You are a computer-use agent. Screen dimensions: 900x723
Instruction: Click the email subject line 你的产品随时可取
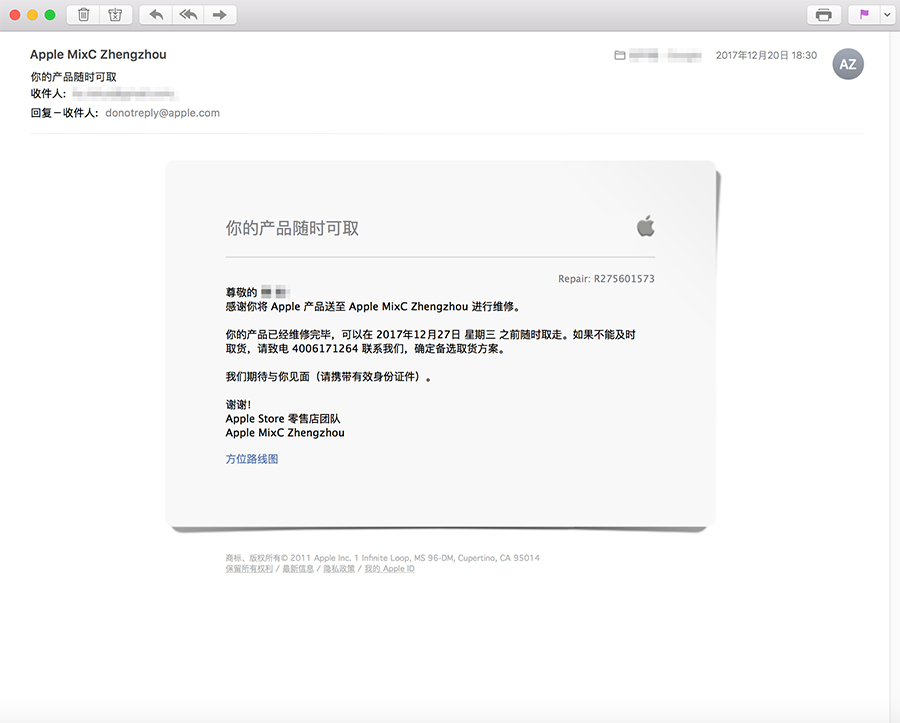click(73, 77)
